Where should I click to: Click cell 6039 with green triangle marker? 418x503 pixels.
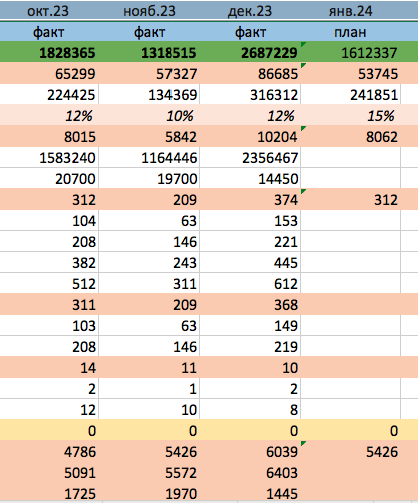tap(250, 452)
